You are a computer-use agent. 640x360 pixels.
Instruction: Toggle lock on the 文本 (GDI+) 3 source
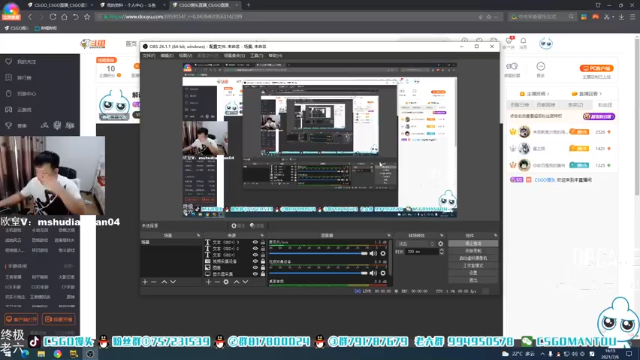[x=263, y=242]
